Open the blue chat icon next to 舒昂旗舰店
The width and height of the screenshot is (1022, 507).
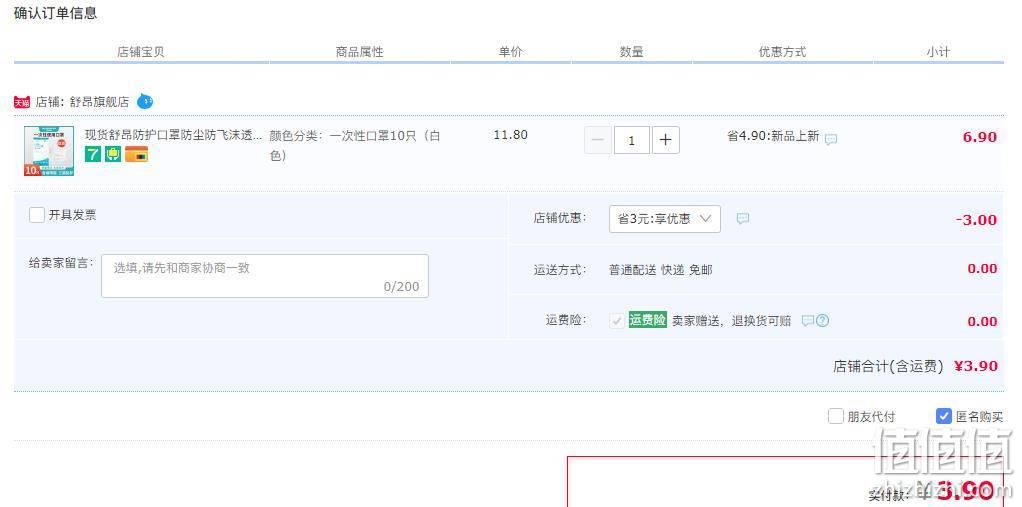[x=145, y=102]
